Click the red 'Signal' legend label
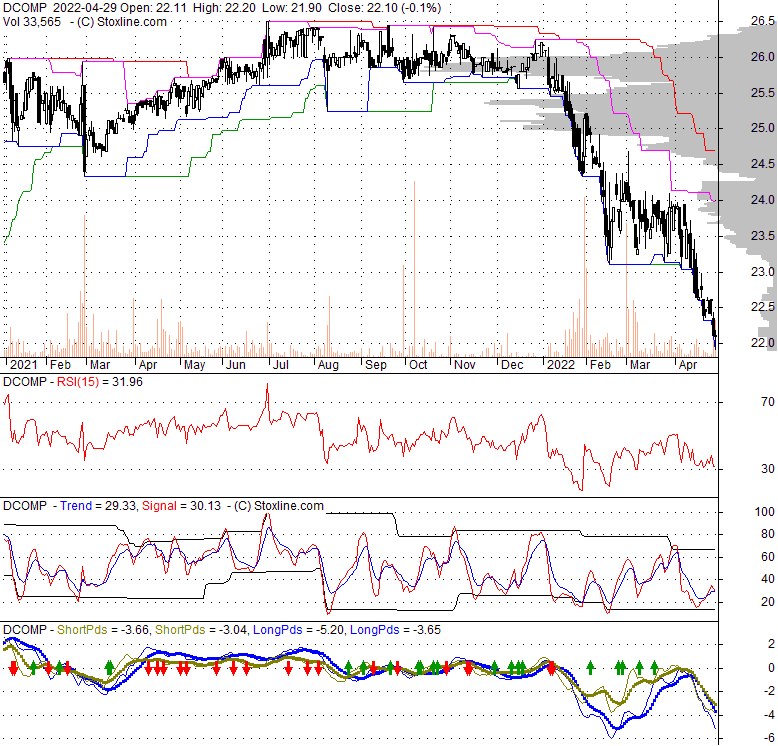This screenshot has width=778, height=746. (x=159, y=506)
